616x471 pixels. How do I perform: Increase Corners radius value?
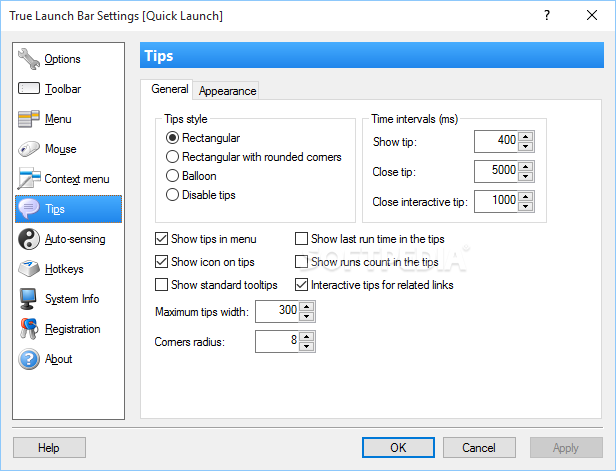(306, 337)
